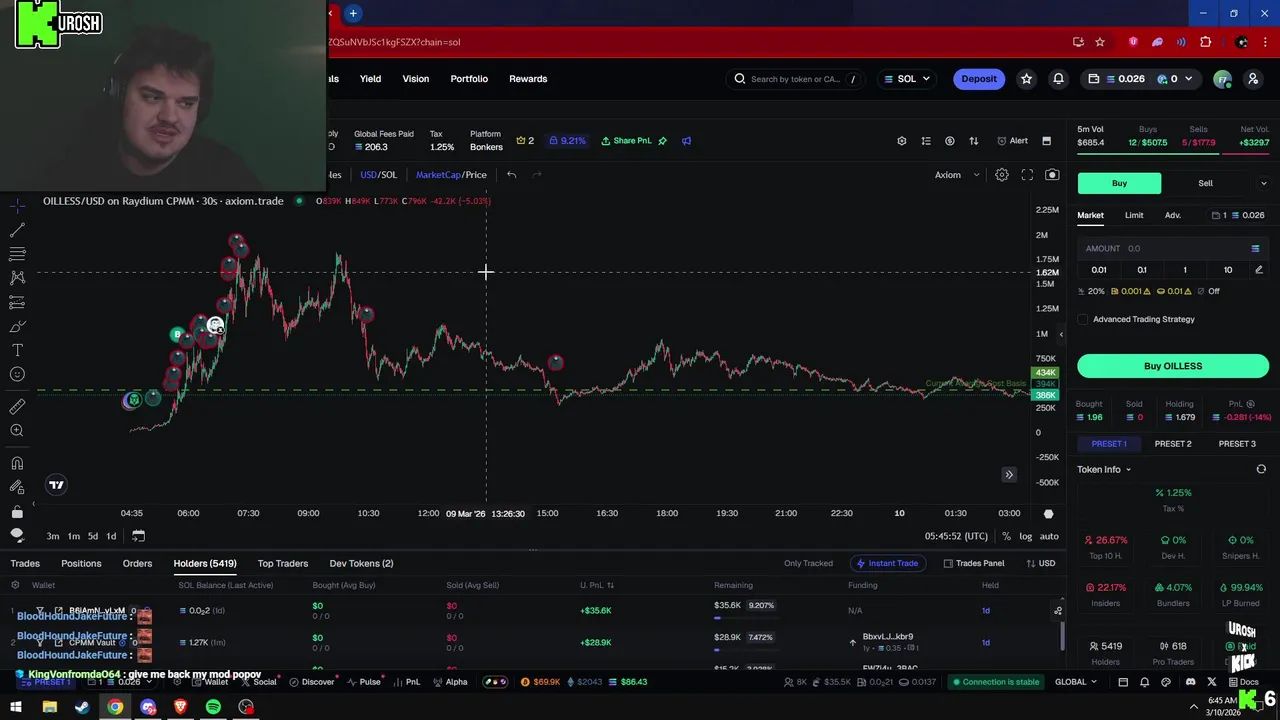This screenshot has width=1280, height=720.
Task: Open the Axiom chart source dropdown
Action: (x=957, y=175)
